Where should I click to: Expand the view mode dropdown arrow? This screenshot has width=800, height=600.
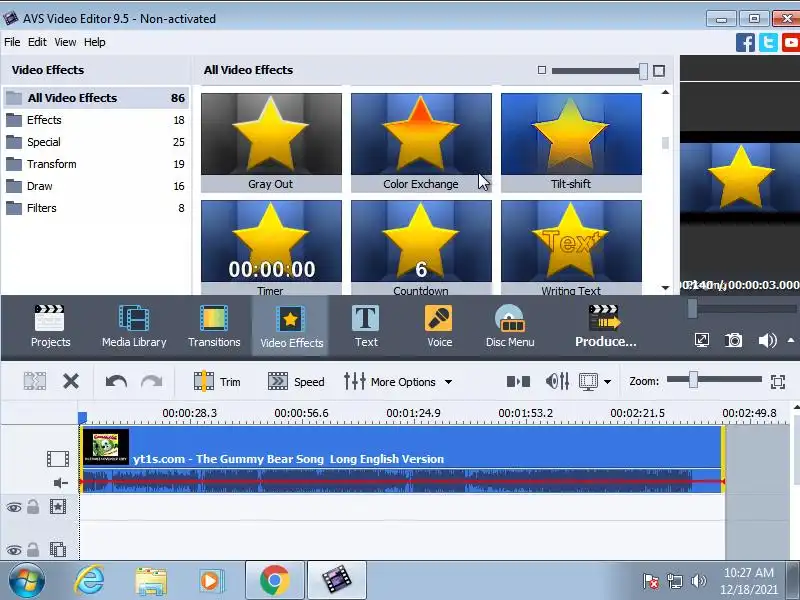coord(608,382)
